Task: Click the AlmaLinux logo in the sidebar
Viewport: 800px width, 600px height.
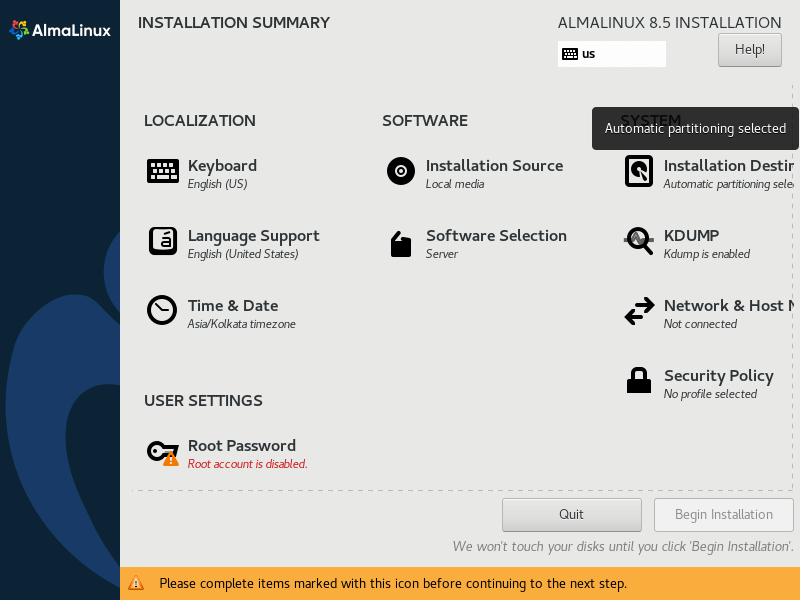Action: tap(60, 30)
